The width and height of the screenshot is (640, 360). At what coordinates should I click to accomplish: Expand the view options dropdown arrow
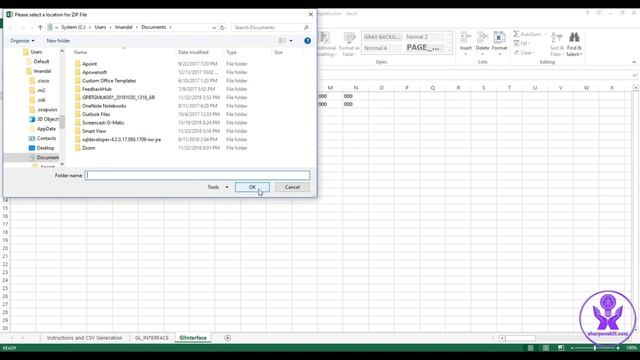(291, 41)
